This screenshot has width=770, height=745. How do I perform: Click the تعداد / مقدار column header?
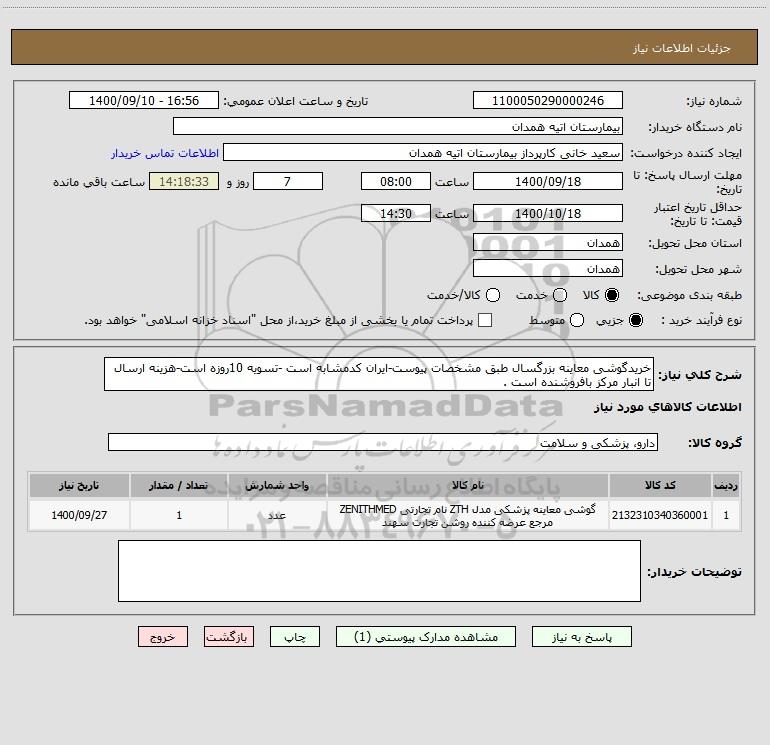pyautogui.click(x=179, y=485)
